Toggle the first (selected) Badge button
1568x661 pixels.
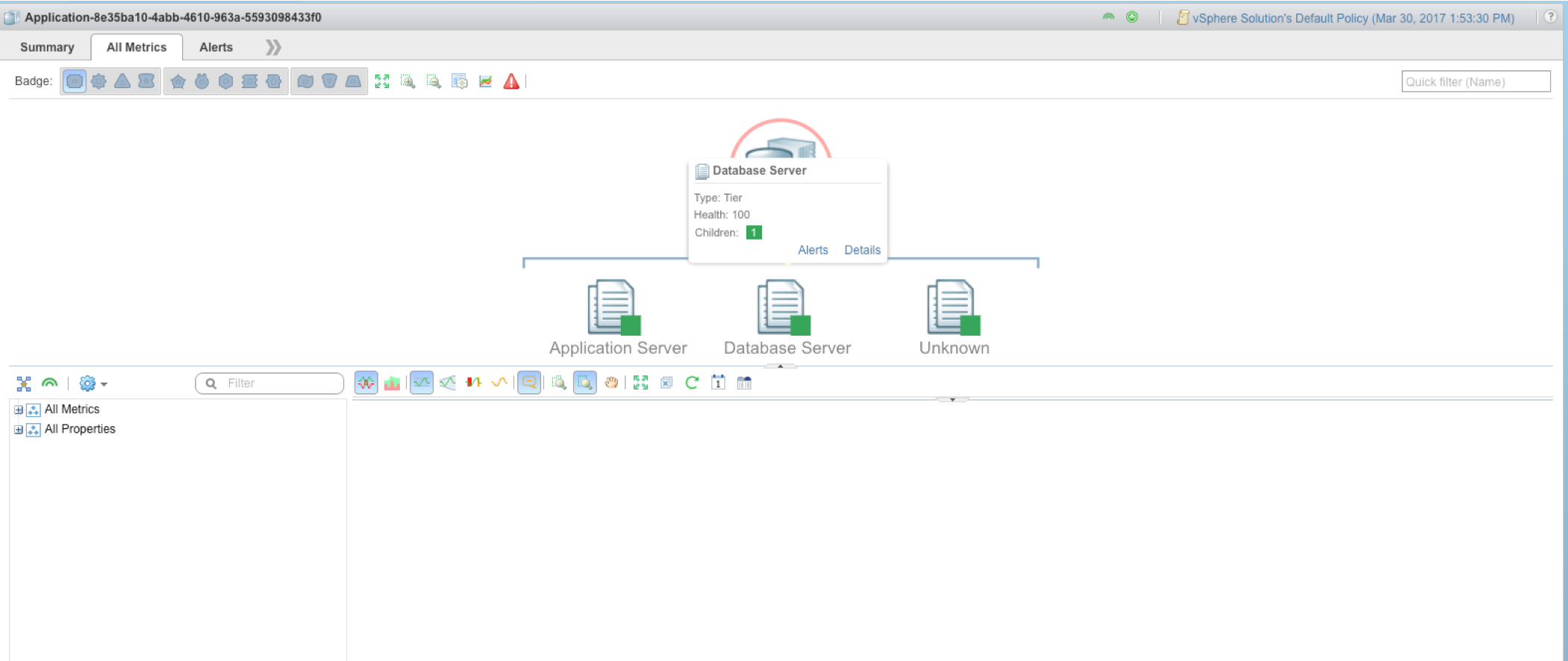75,81
